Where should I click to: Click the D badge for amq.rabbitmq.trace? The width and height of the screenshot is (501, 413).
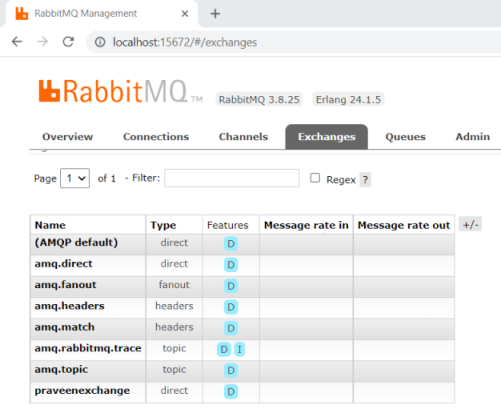pyautogui.click(x=224, y=349)
